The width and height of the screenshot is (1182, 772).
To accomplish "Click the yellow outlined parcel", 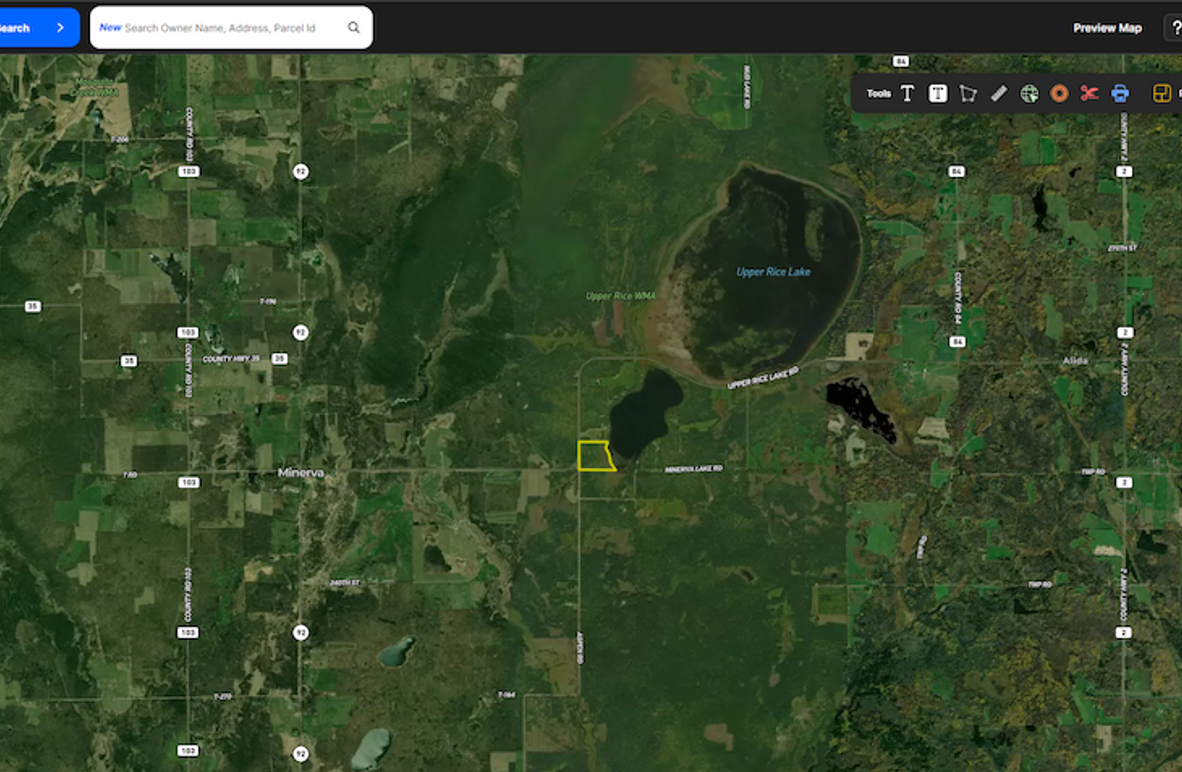I will (x=594, y=456).
